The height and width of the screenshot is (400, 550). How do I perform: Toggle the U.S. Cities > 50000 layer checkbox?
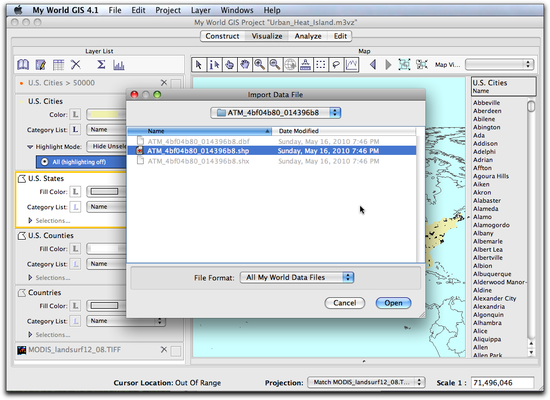click(176, 84)
